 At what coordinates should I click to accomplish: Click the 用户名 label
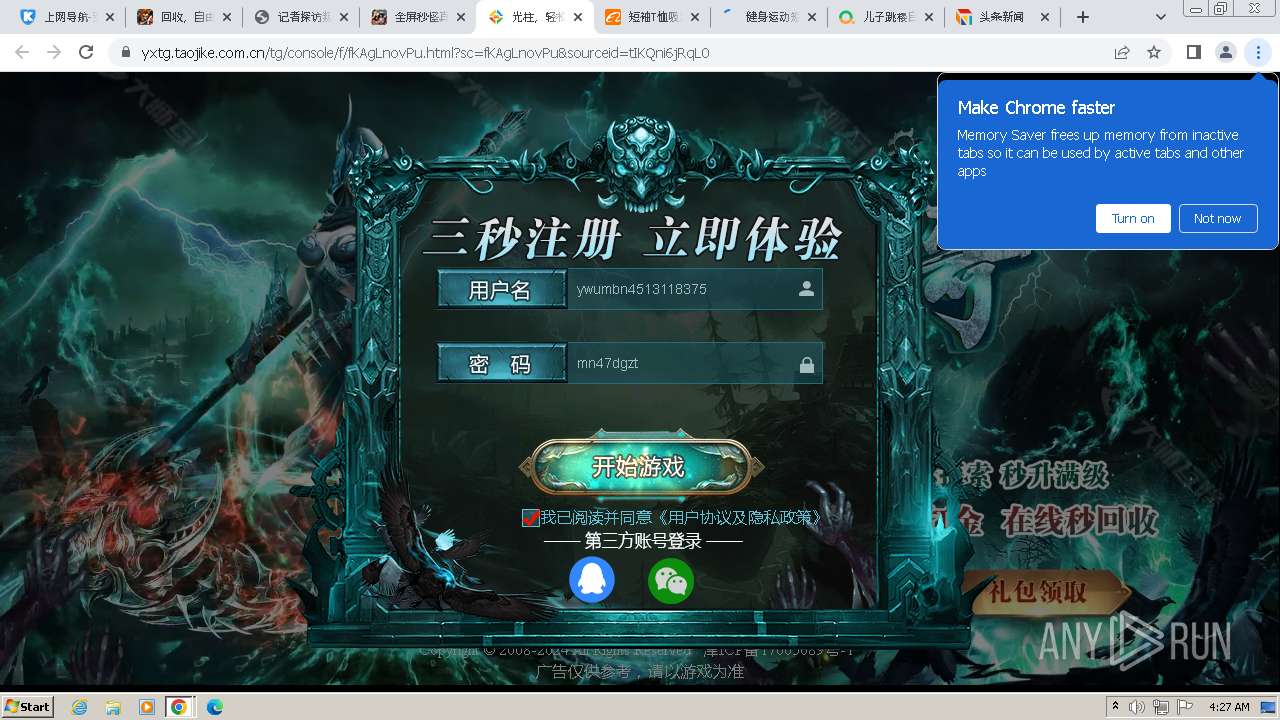tap(501, 289)
